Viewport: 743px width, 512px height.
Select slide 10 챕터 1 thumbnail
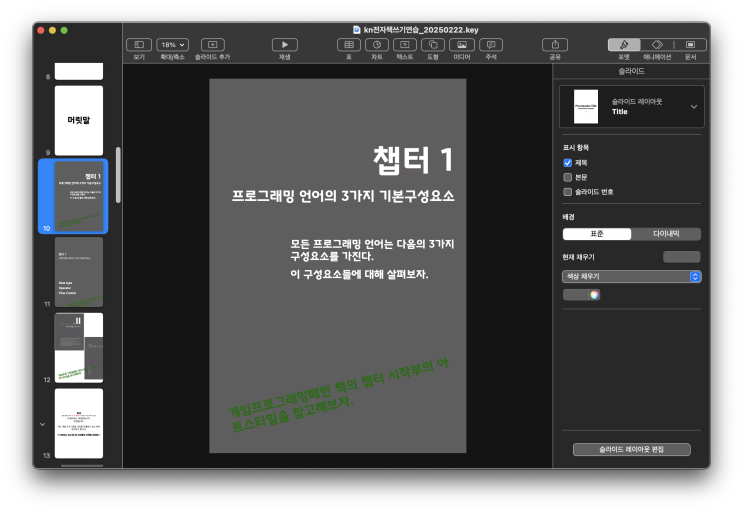pos(79,196)
